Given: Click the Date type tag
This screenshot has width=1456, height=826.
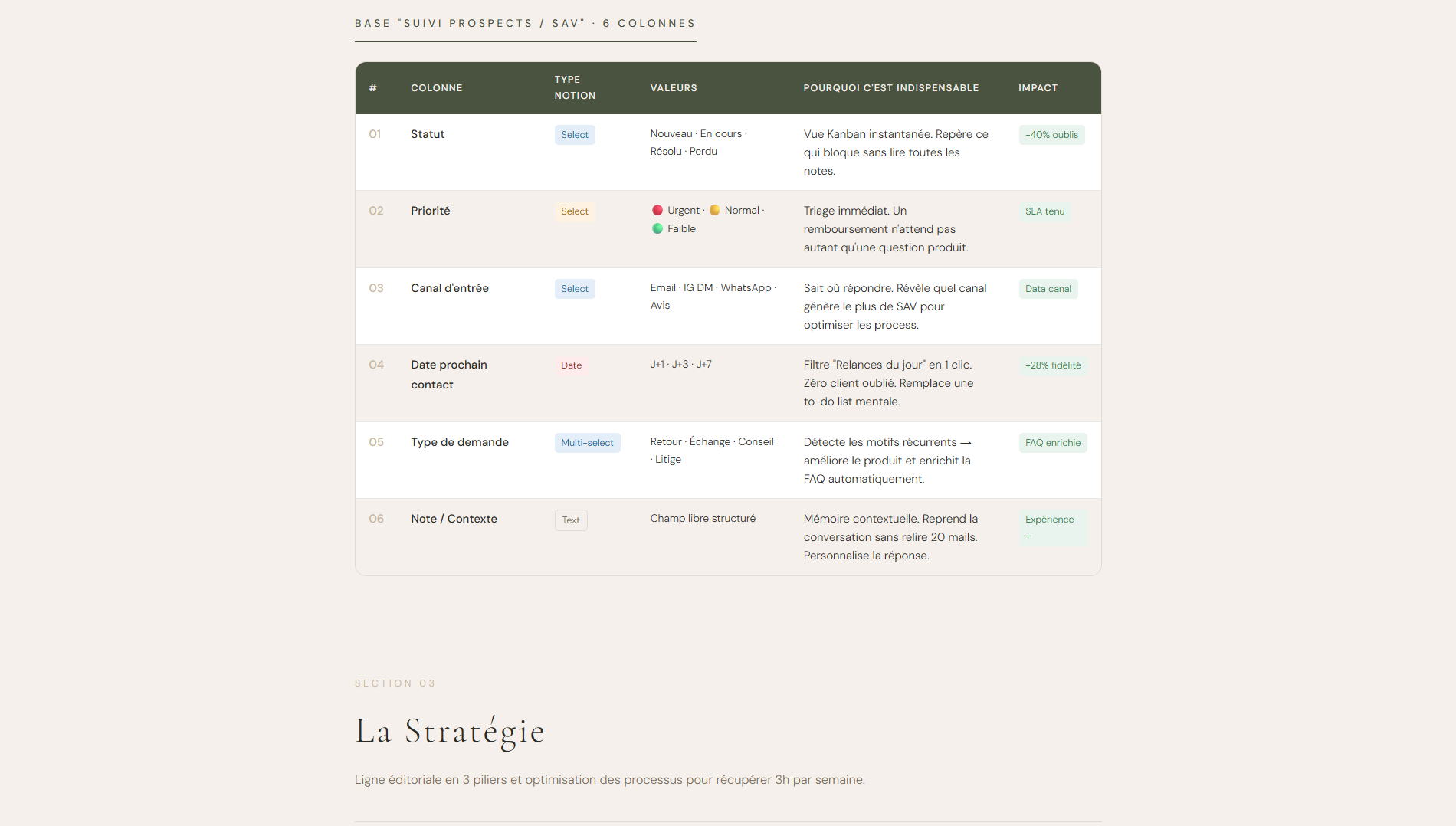Looking at the screenshot, I should click(571, 365).
